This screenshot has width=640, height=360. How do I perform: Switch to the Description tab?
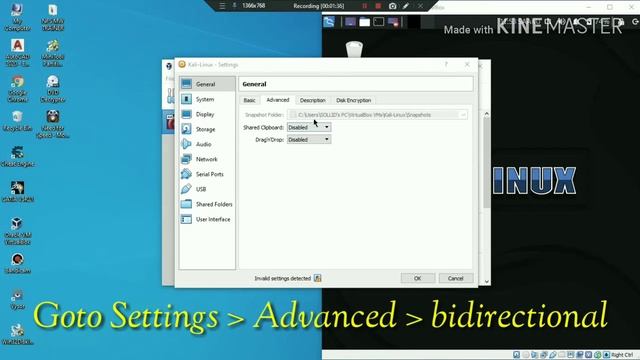tap(313, 100)
